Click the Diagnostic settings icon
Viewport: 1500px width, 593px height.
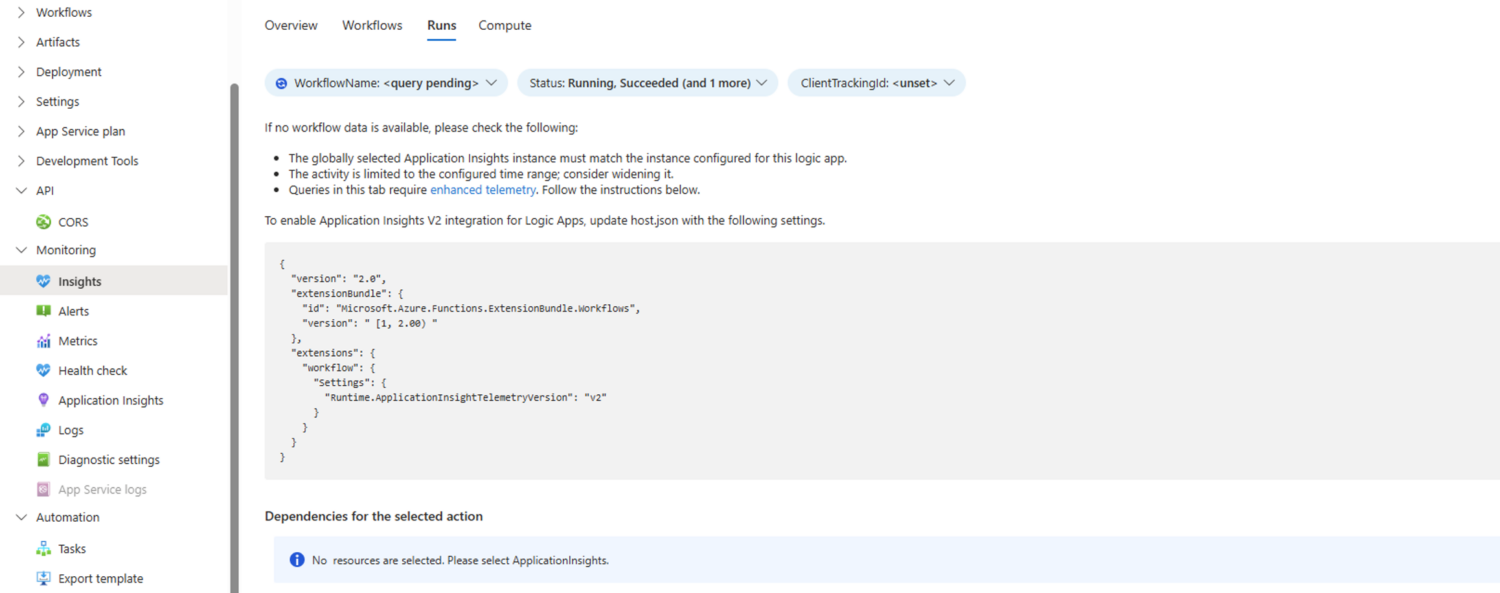pos(43,460)
